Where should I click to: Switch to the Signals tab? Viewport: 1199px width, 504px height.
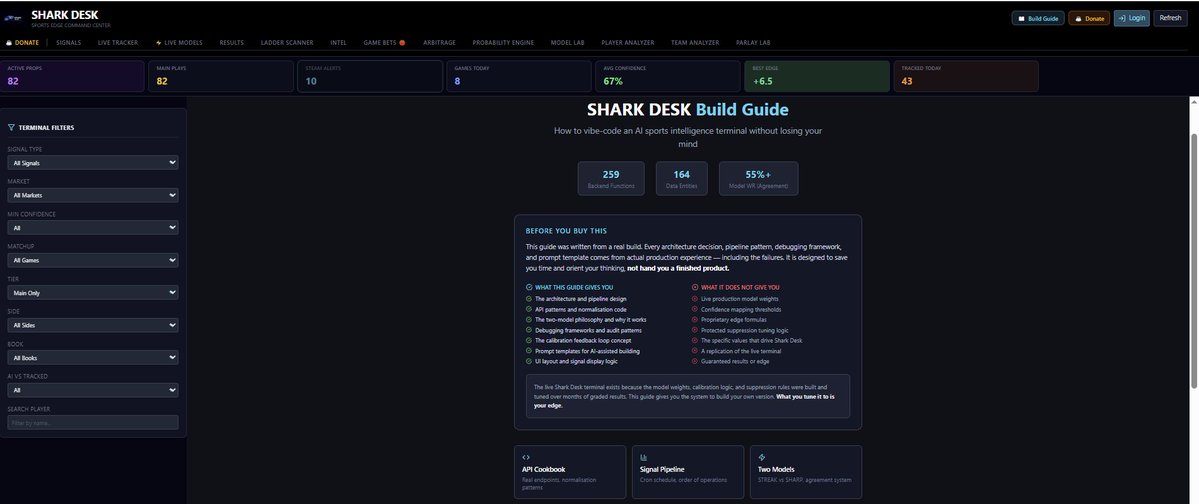(x=69, y=43)
